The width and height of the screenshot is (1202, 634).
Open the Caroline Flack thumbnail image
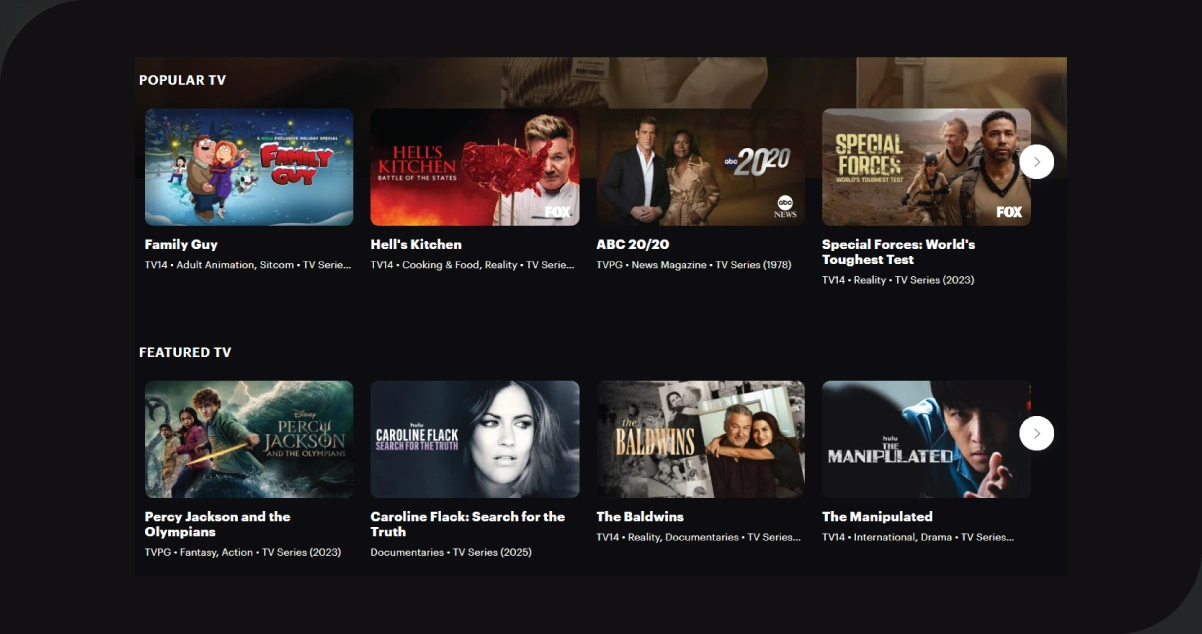pos(474,439)
